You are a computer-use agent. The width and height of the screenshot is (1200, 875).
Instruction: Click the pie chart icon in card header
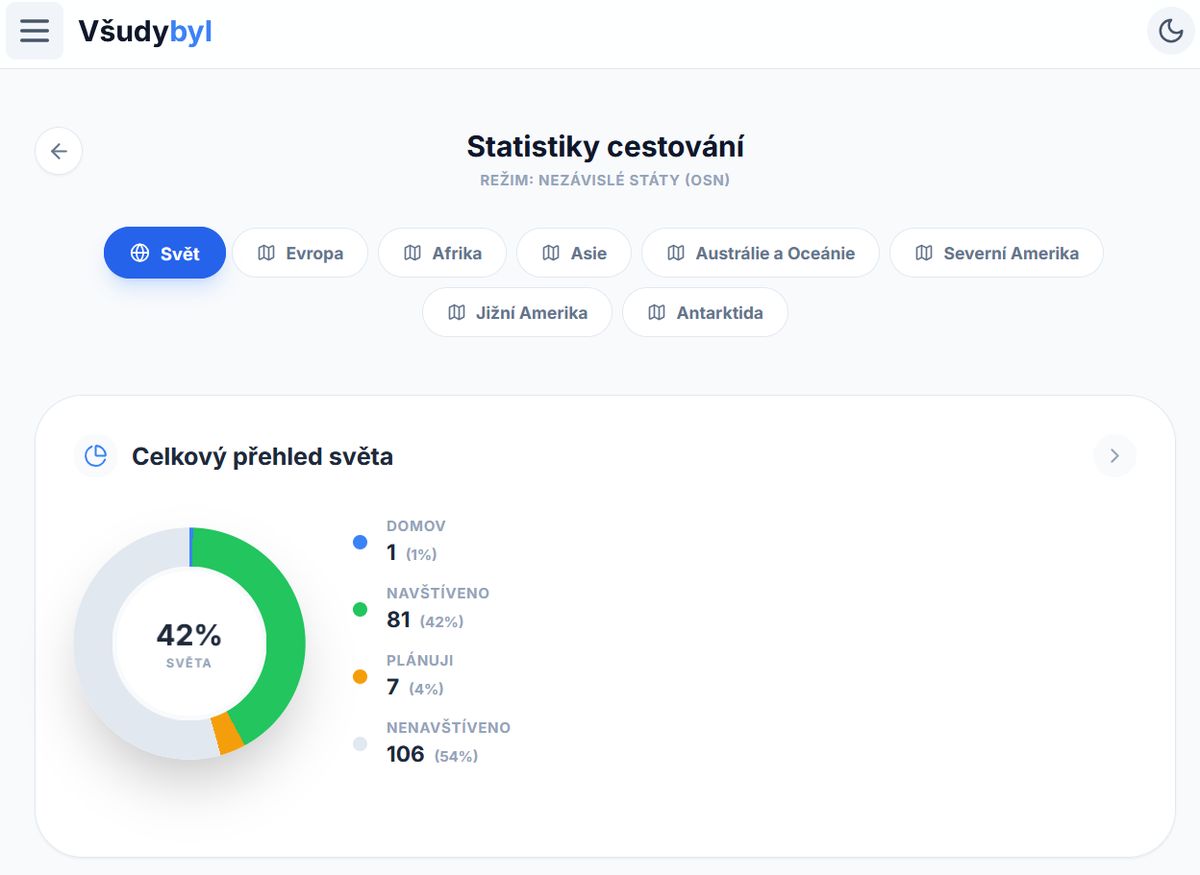click(x=96, y=456)
